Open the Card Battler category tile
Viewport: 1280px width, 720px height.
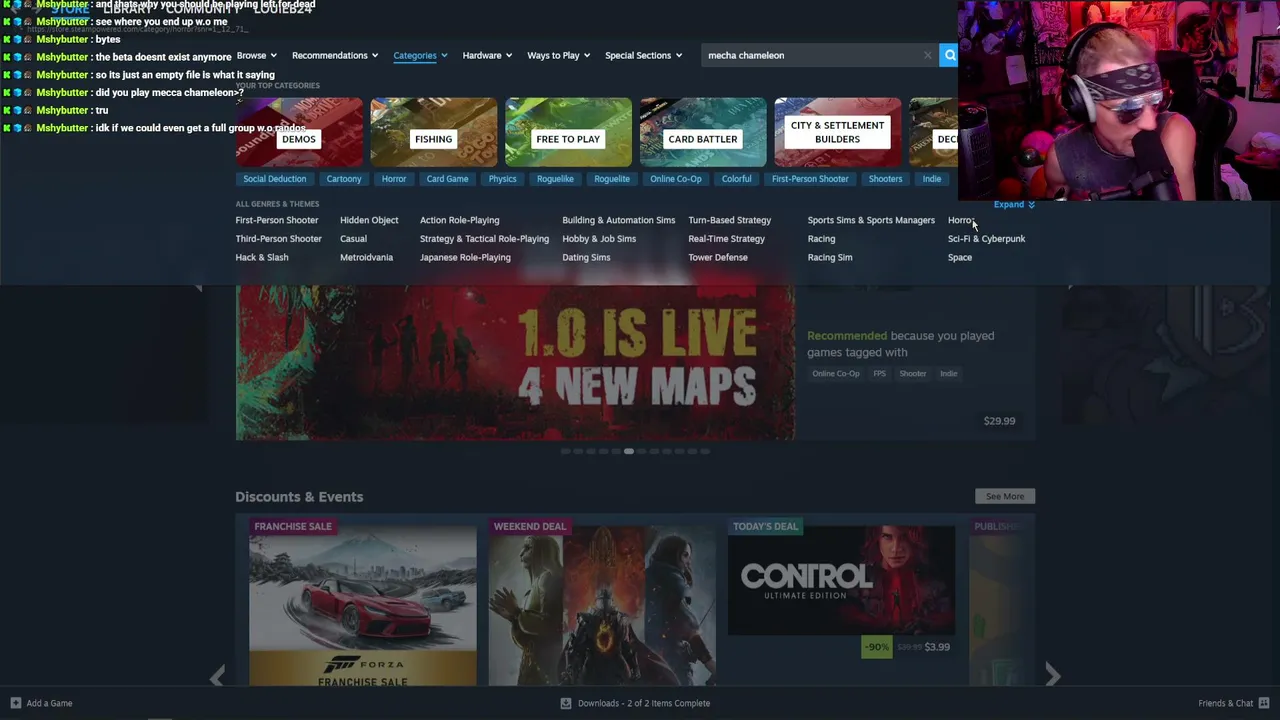703,132
